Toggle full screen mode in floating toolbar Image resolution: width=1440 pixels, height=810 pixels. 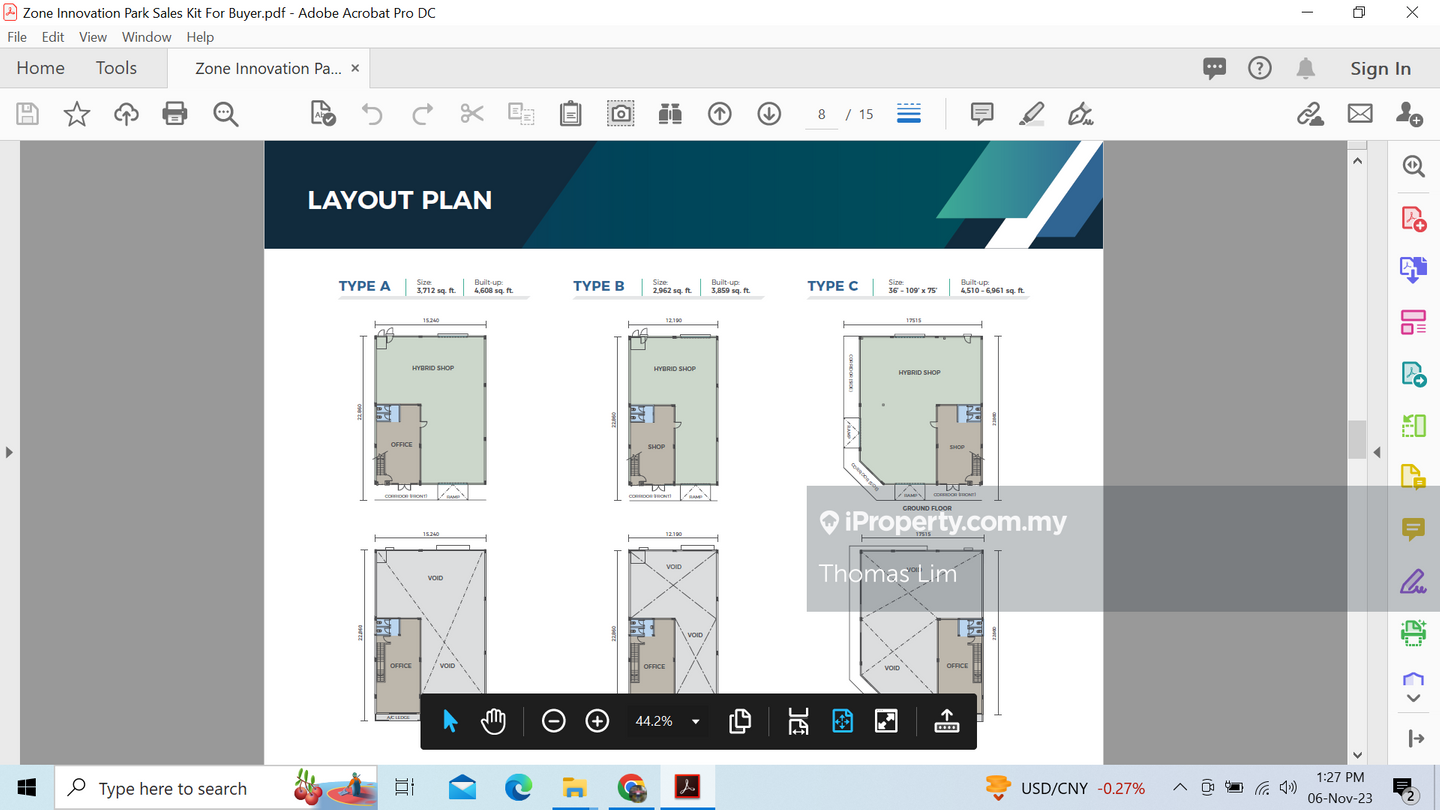[x=886, y=721]
